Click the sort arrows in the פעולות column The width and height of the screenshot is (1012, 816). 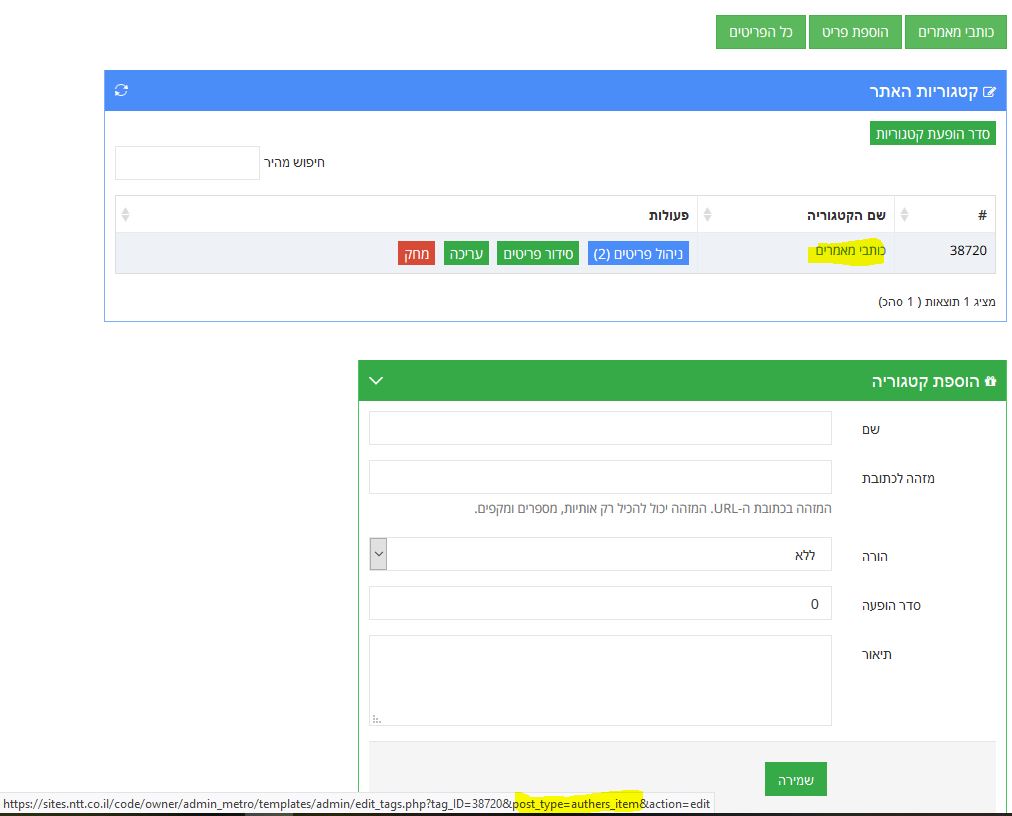[x=125, y=215]
